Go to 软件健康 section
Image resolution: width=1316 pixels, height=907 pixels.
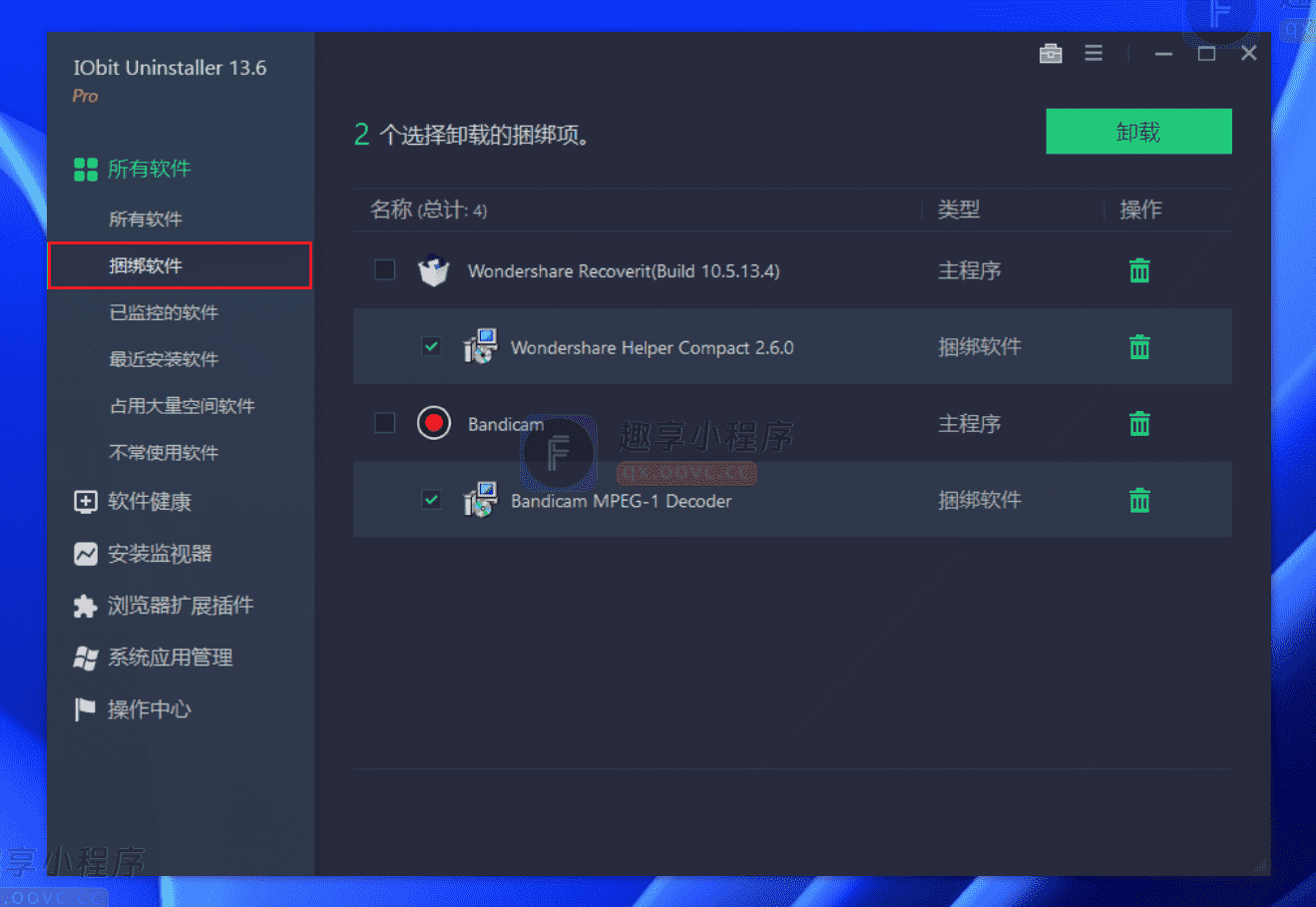150,501
